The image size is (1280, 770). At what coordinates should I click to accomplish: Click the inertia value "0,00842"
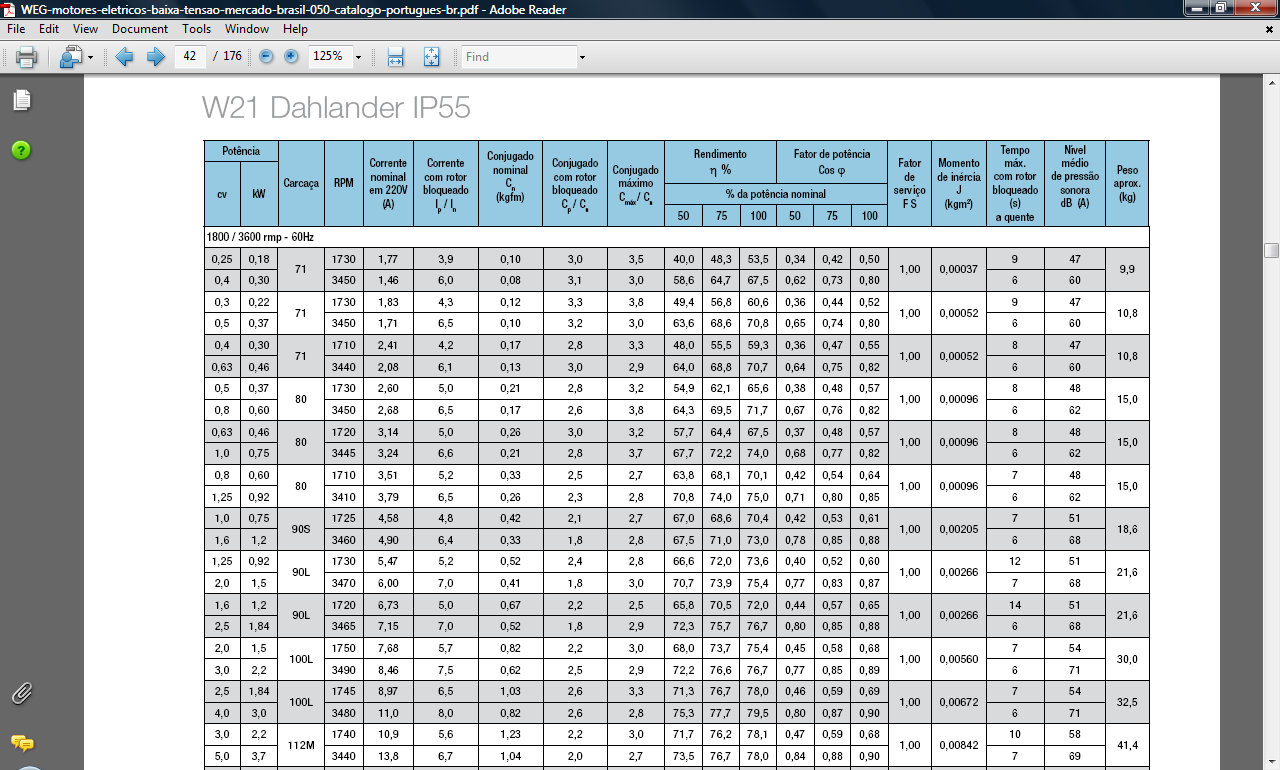(959, 745)
